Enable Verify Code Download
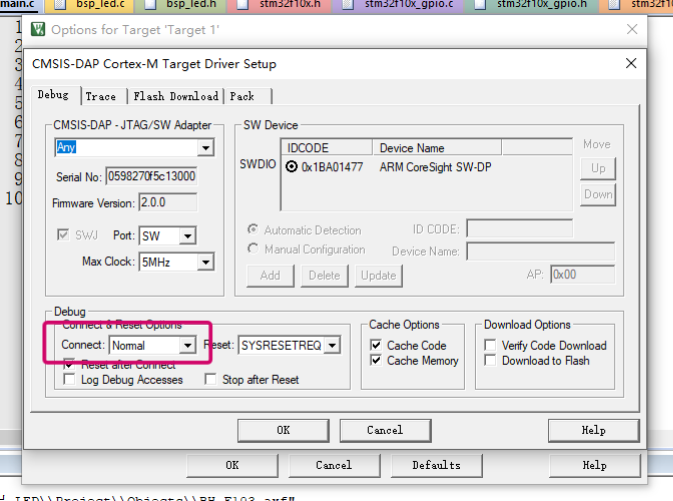 click(490, 345)
